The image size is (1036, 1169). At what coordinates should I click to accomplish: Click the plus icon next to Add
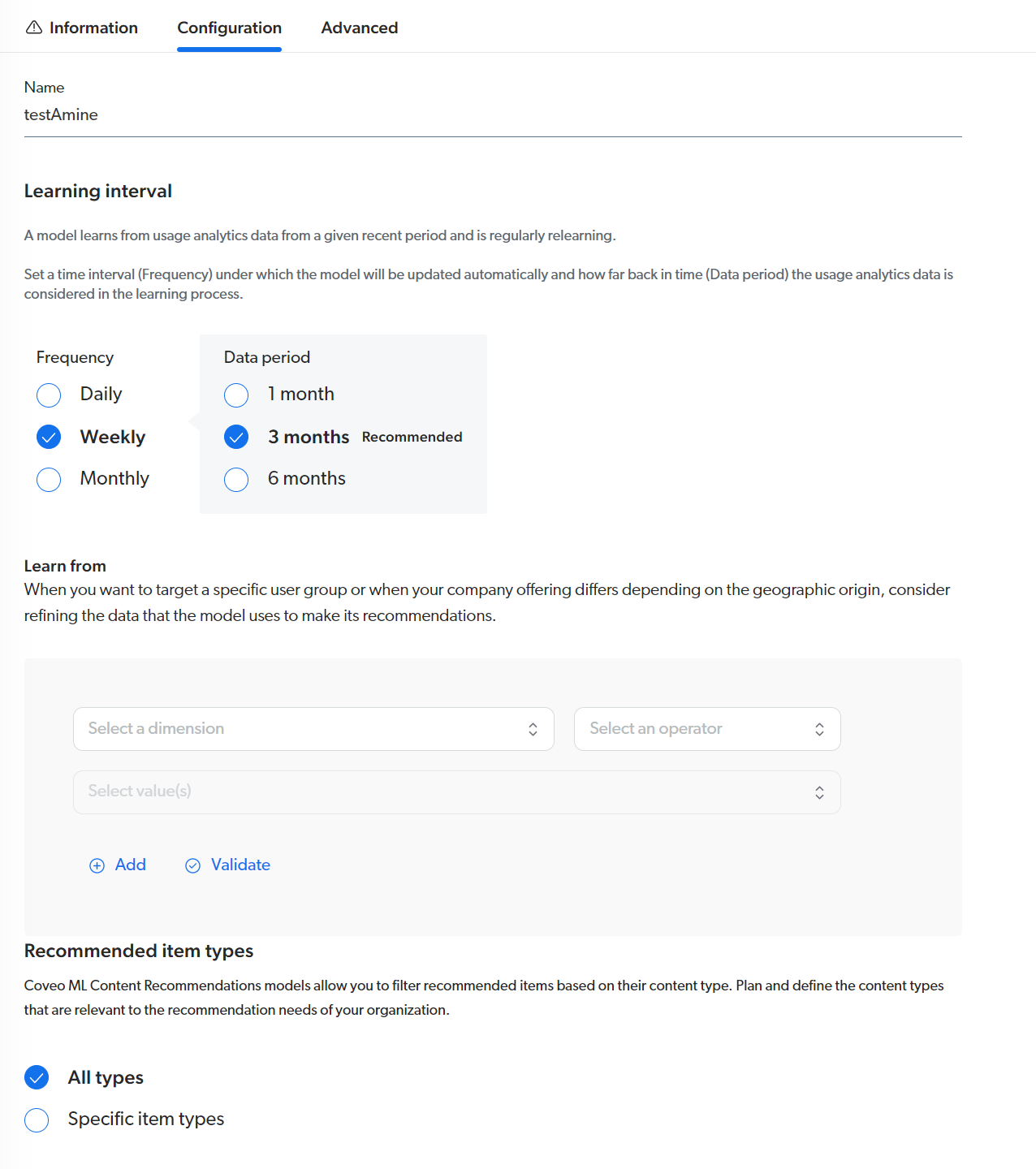tap(97, 865)
